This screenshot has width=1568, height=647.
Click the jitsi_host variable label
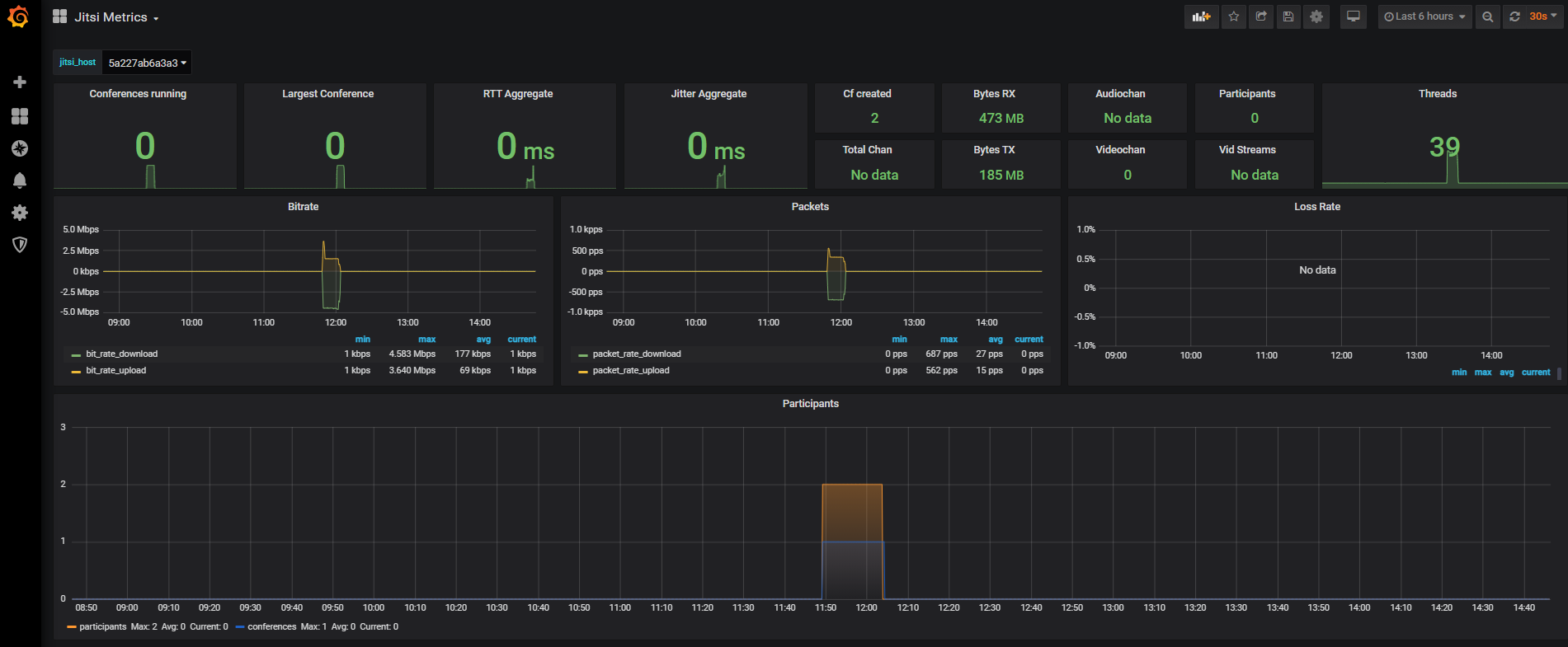coord(78,63)
